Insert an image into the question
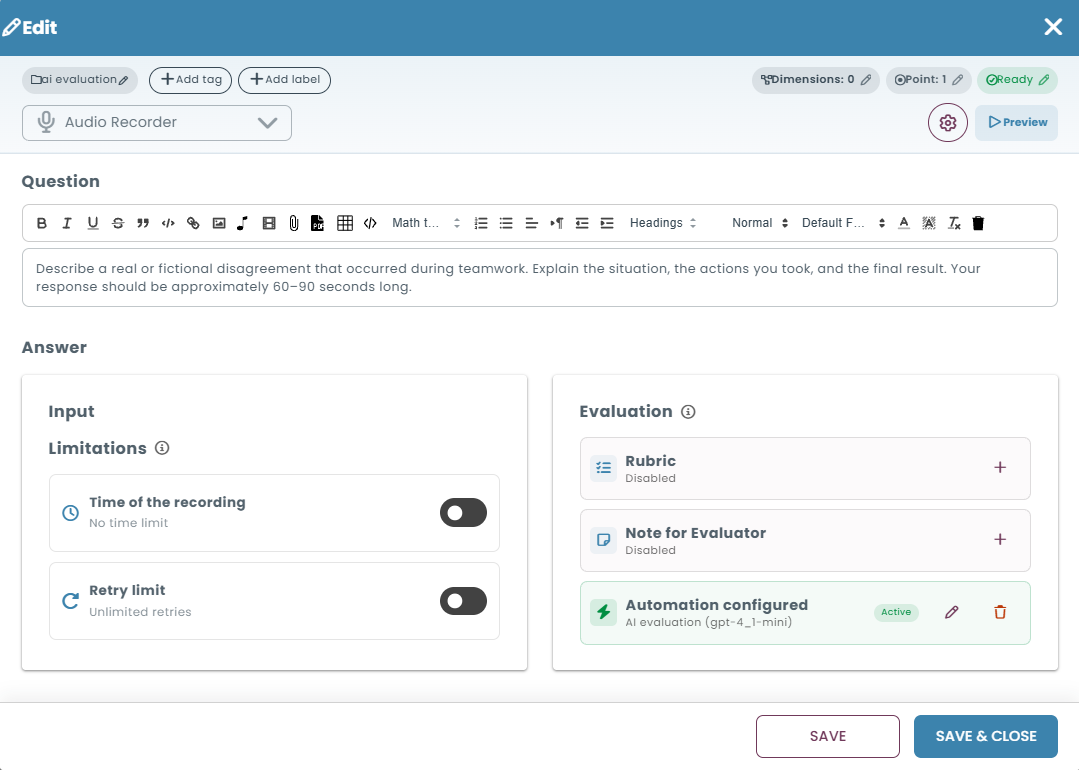This screenshot has width=1079, height=770. tap(219, 223)
